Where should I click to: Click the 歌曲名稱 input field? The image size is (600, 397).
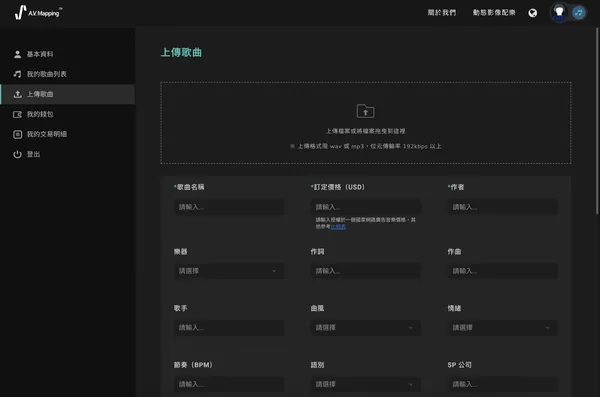point(229,207)
